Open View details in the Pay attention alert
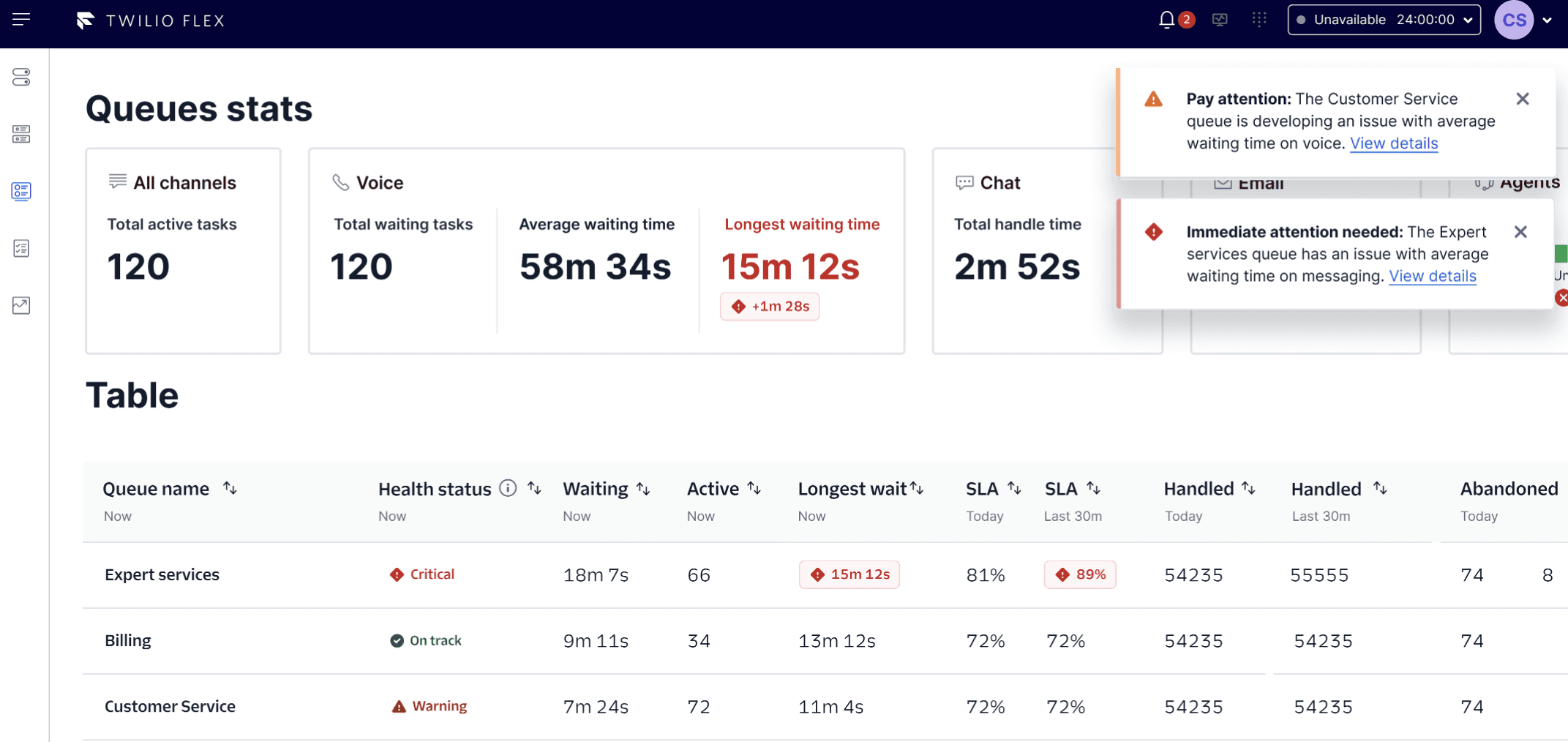The image size is (1568, 742). point(1393,143)
